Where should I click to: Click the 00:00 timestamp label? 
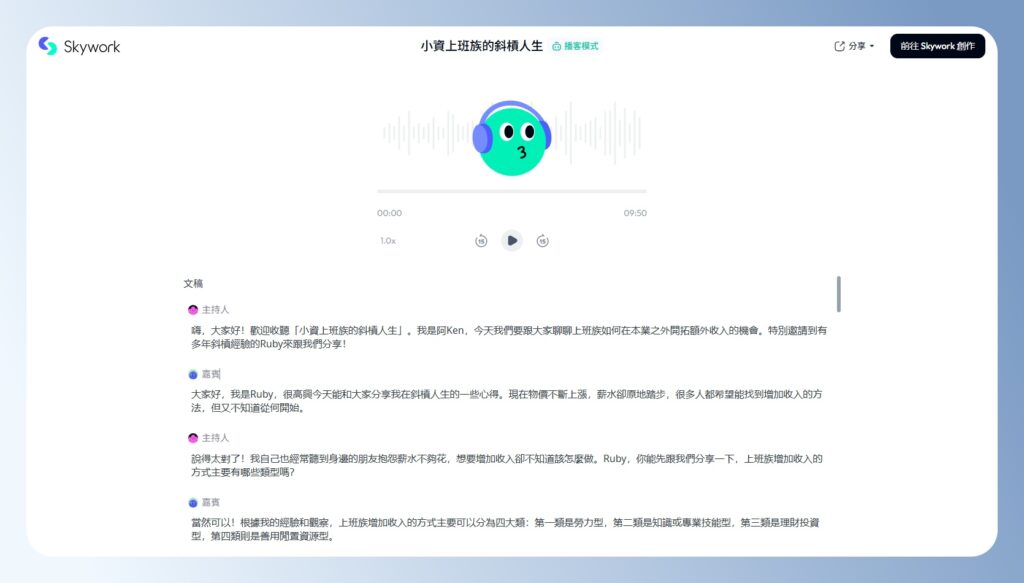(389, 212)
